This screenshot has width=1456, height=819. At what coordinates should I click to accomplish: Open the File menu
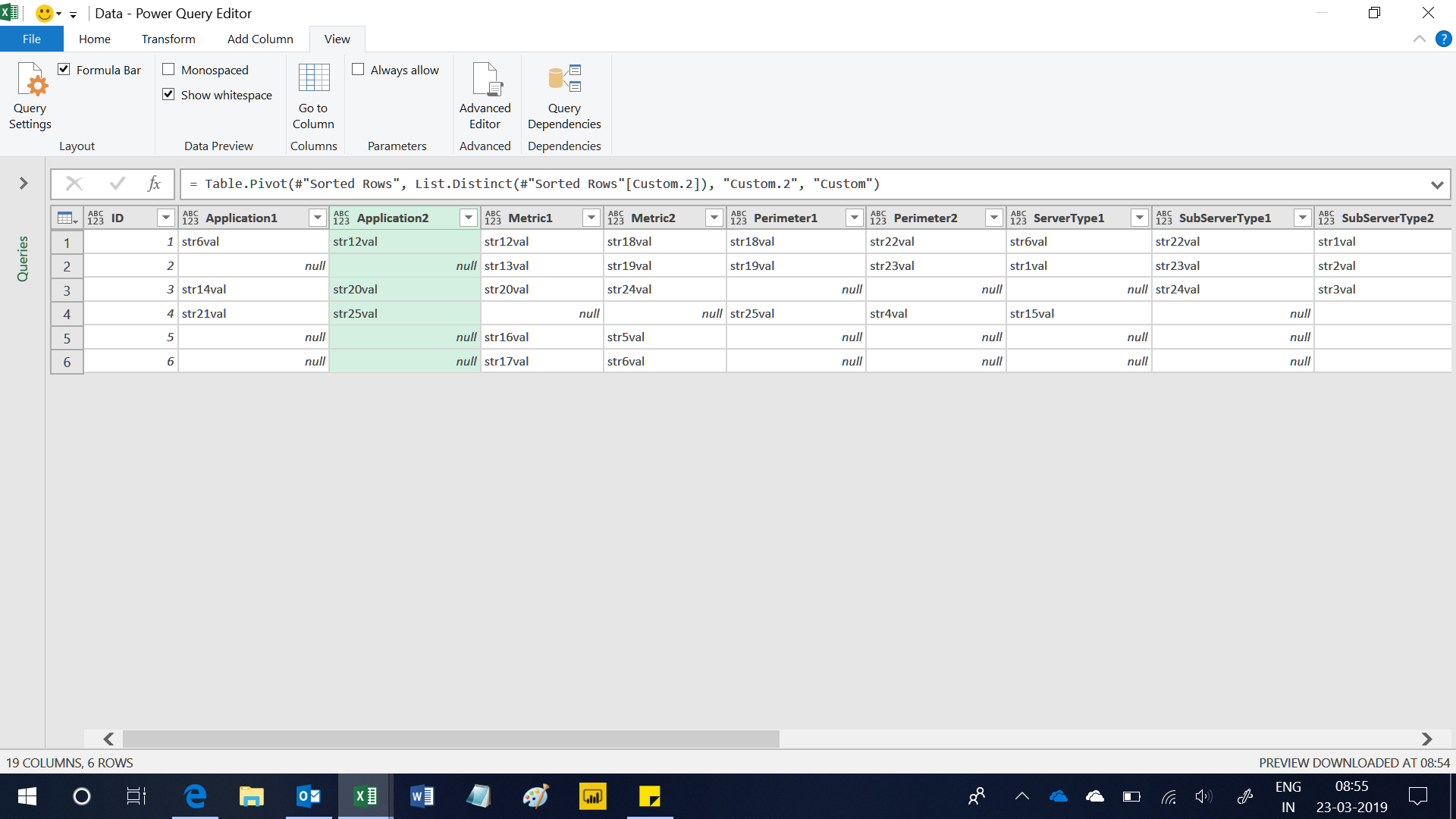pos(32,39)
